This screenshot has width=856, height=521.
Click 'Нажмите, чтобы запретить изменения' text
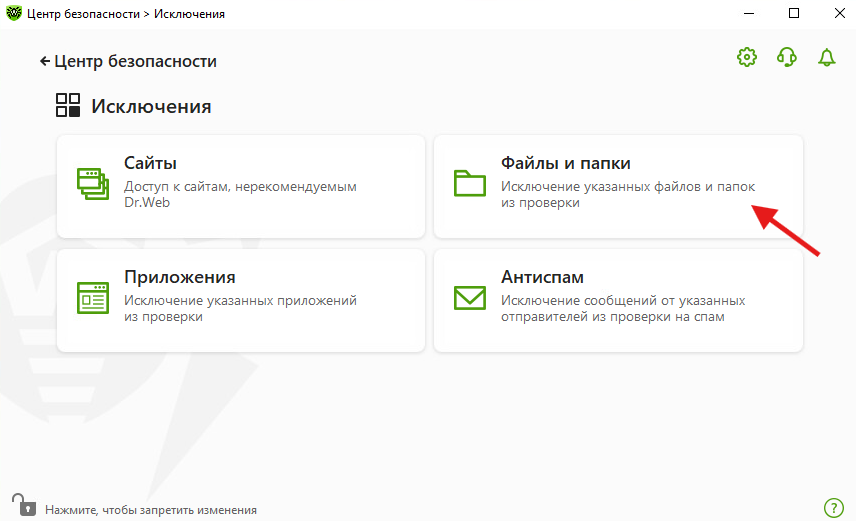pos(151,510)
